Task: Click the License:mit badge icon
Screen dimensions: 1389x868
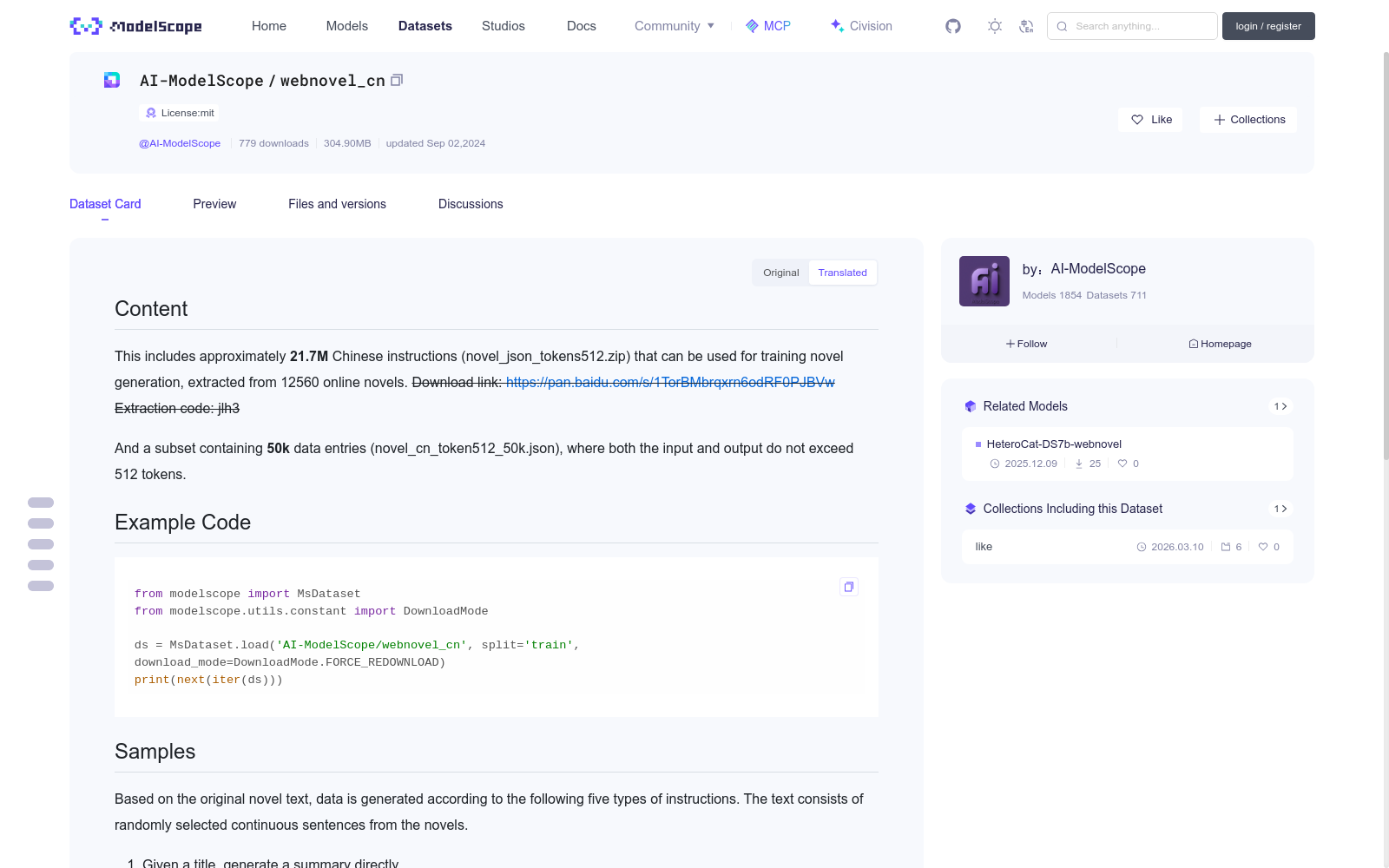Action: [x=151, y=113]
